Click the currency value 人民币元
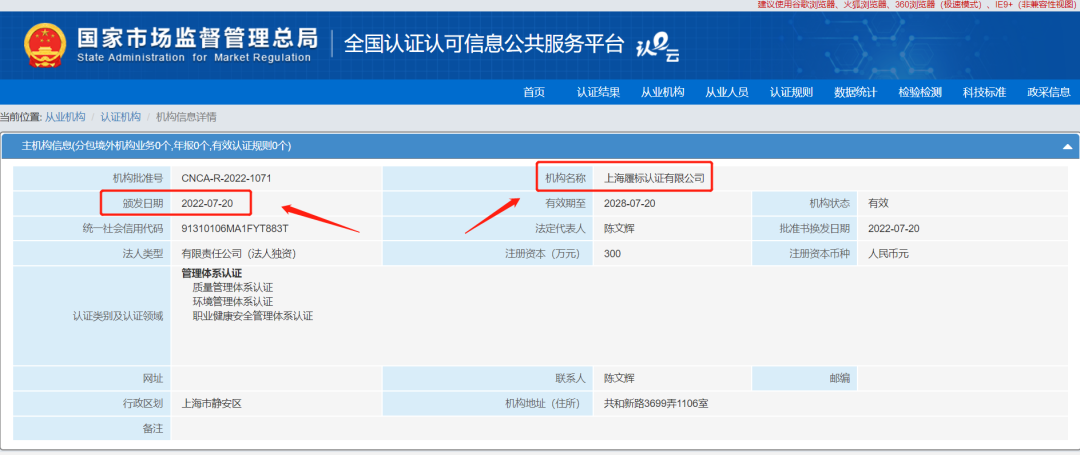Screen dimensions: 1080x455 889,254
